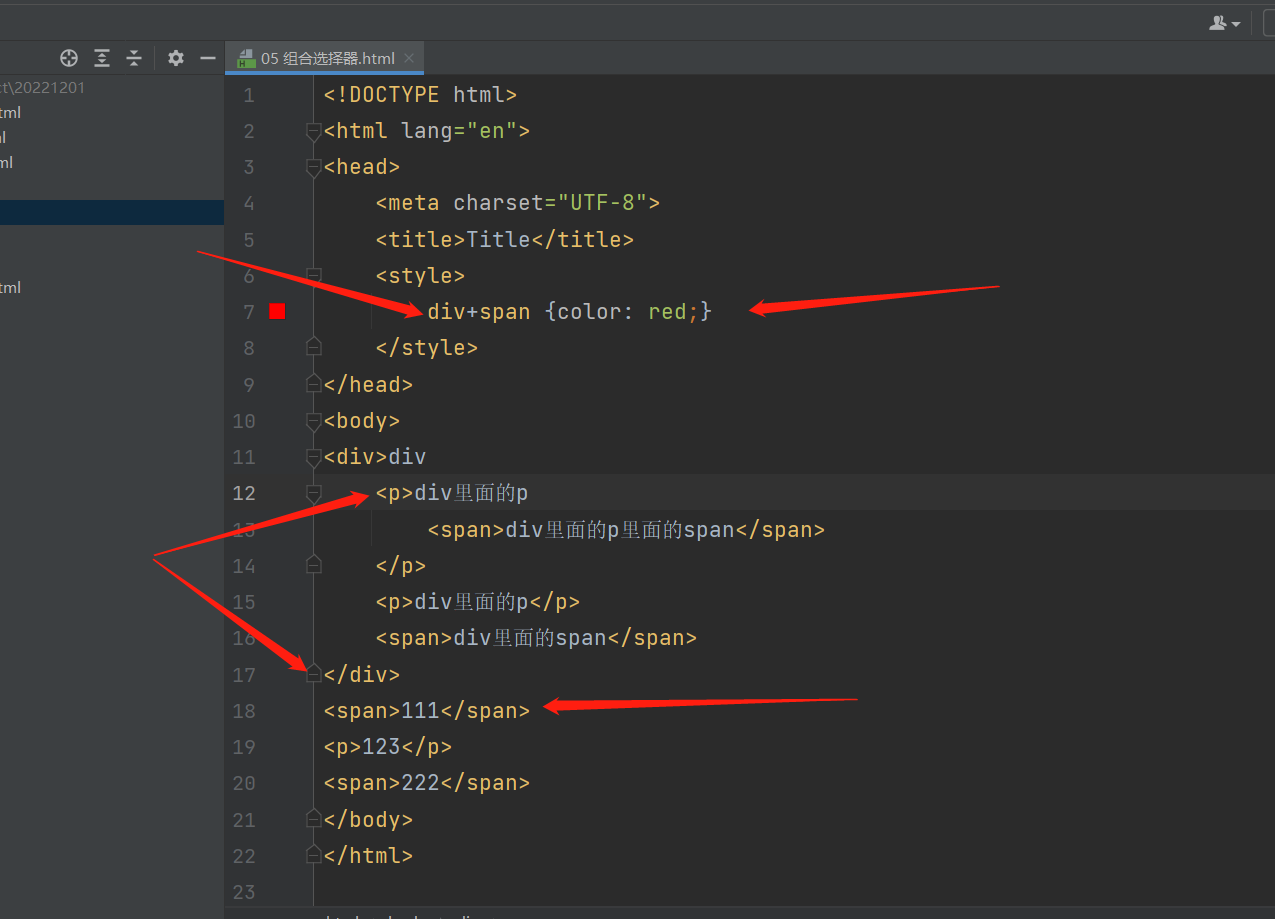Click the locate-in-project target icon
The height and width of the screenshot is (919, 1275).
click(x=69, y=58)
